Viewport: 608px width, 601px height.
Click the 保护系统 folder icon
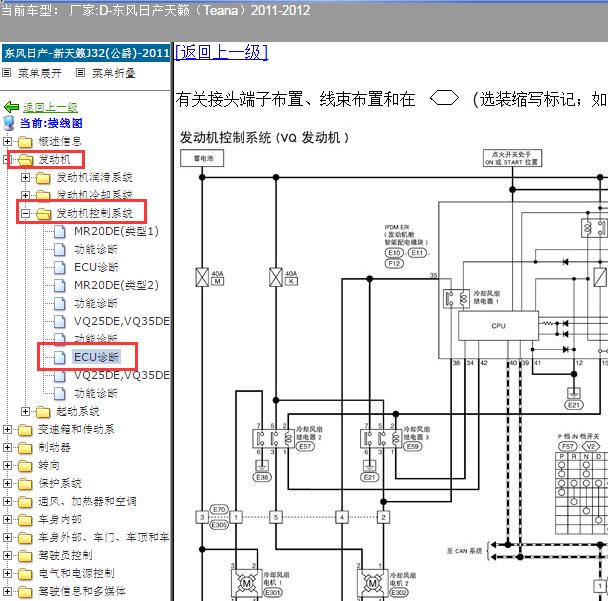tap(25, 484)
